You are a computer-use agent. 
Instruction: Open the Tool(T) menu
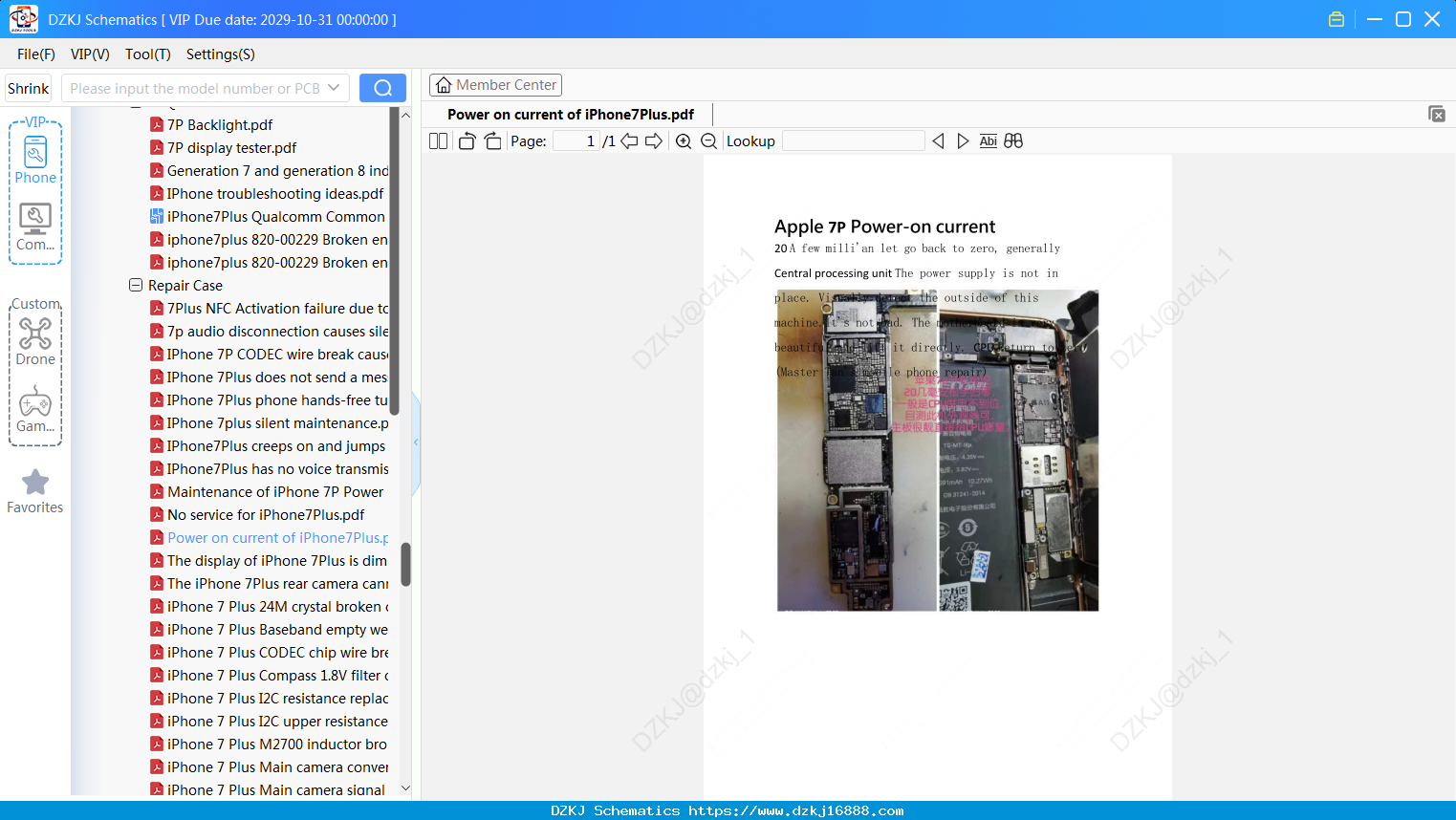coord(148,54)
